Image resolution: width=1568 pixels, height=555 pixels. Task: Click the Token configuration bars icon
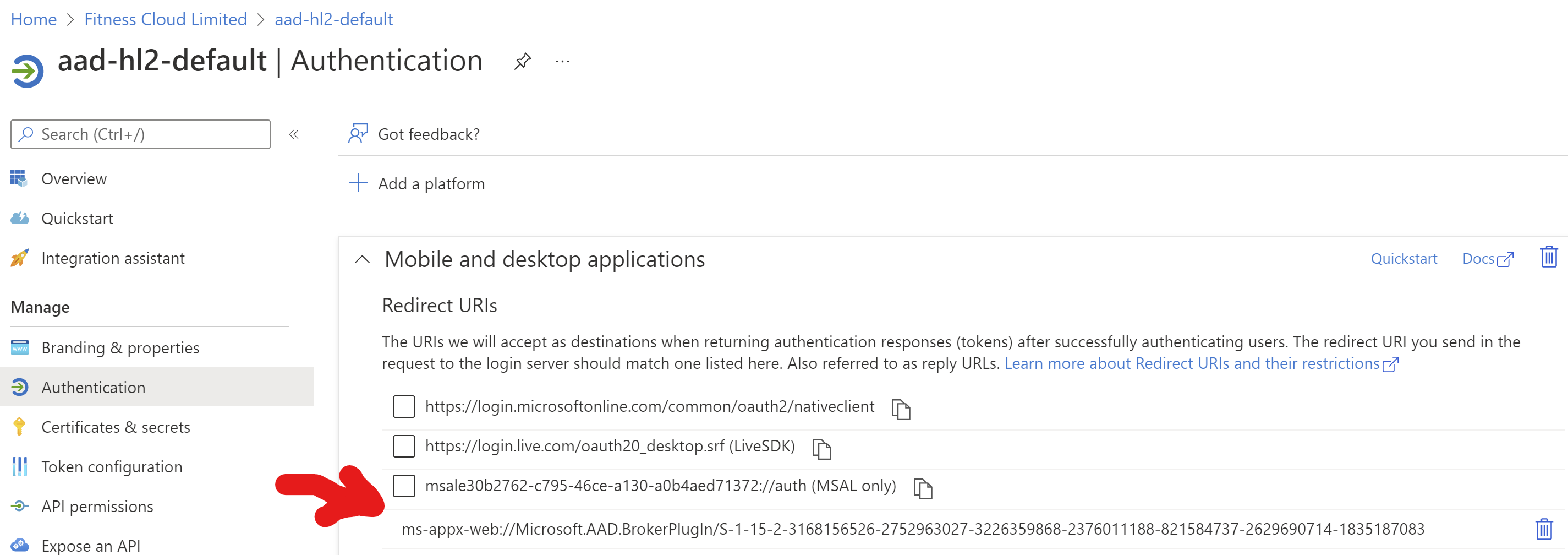tap(19, 466)
